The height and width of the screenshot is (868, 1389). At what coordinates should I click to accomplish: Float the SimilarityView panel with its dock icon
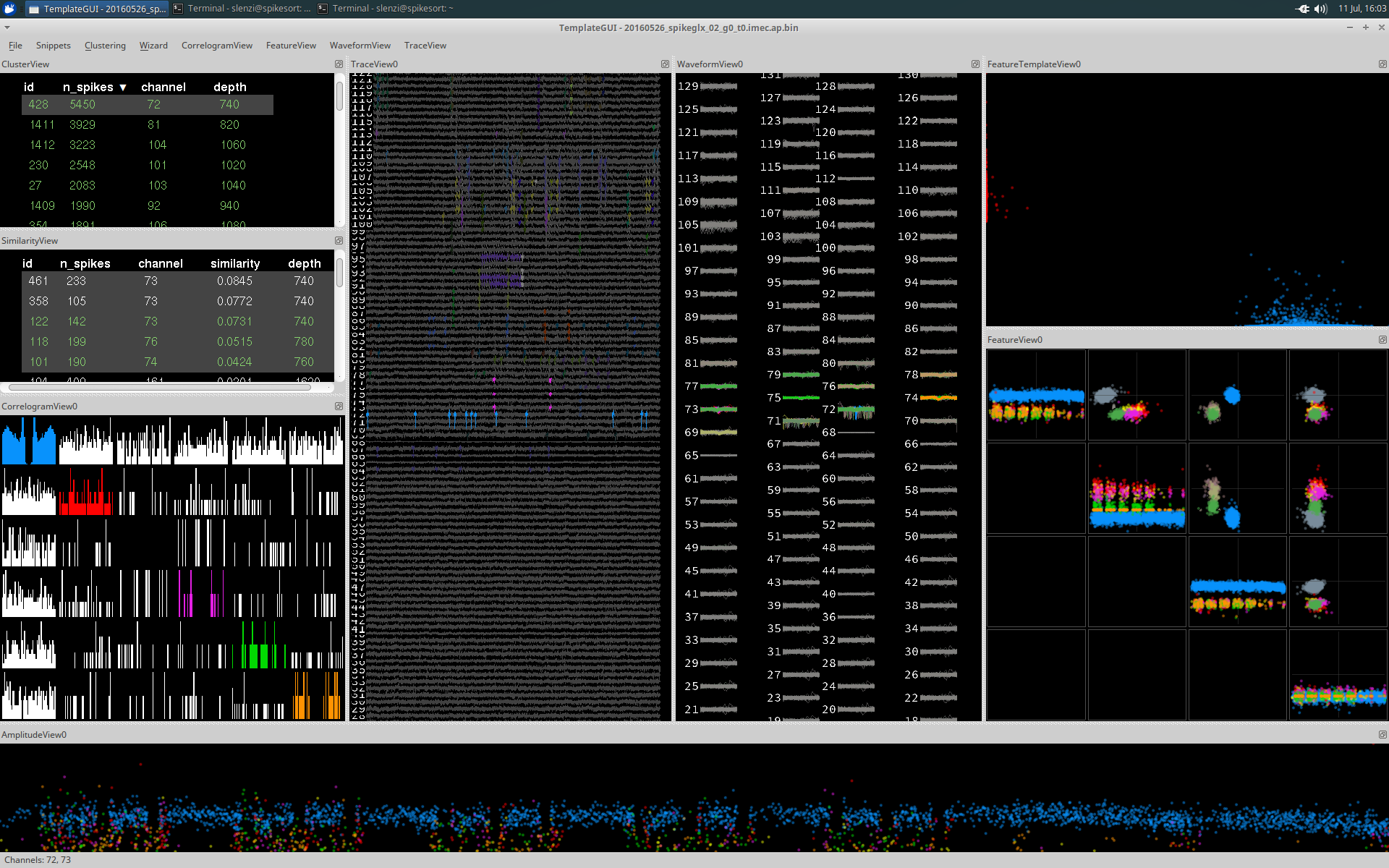click(x=339, y=241)
